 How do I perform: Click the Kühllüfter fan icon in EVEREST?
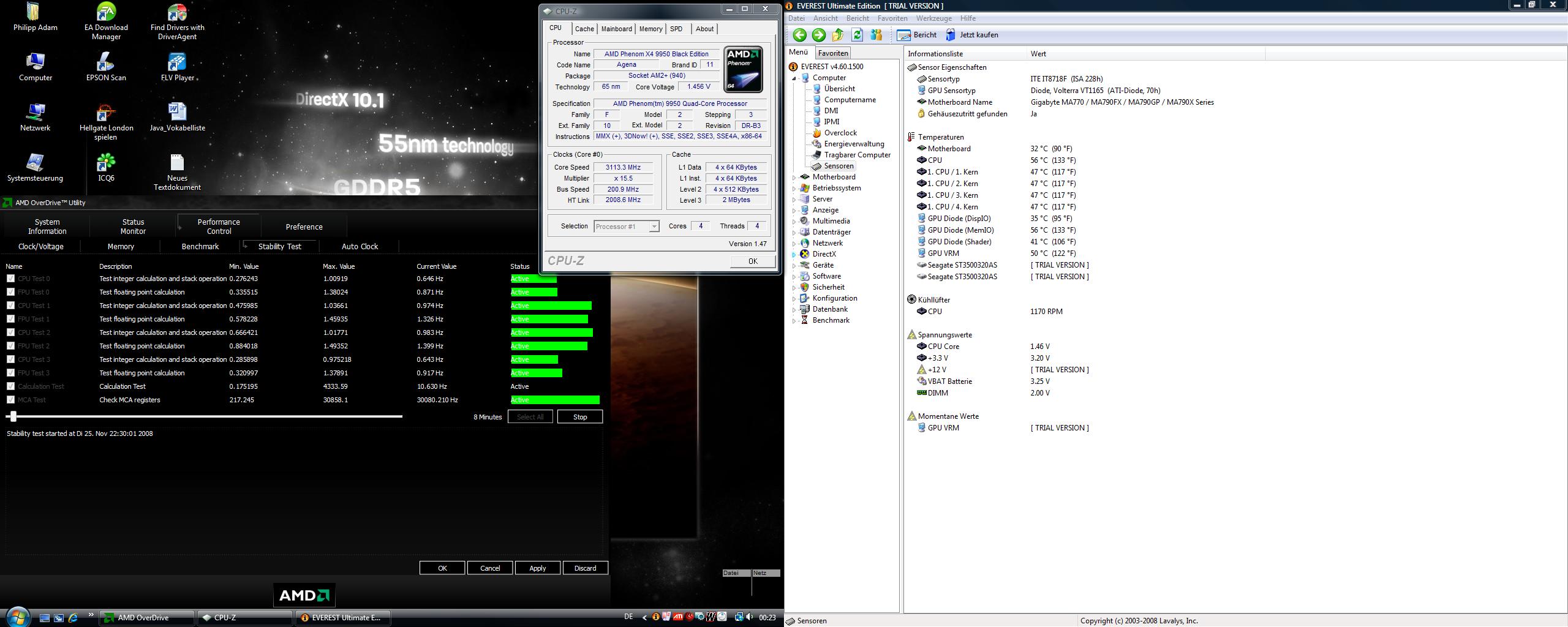(x=912, y=300)
